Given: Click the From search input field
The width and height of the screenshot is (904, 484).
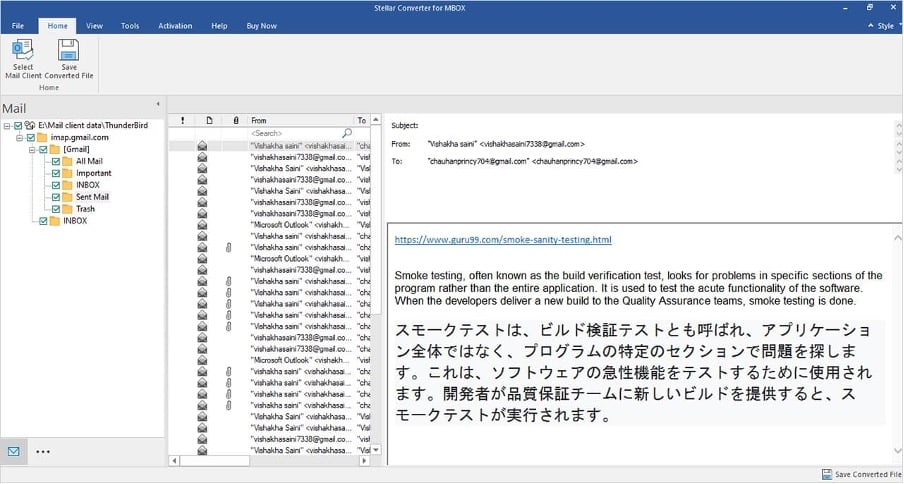Looking at the screenshot, I should (293, 133).
